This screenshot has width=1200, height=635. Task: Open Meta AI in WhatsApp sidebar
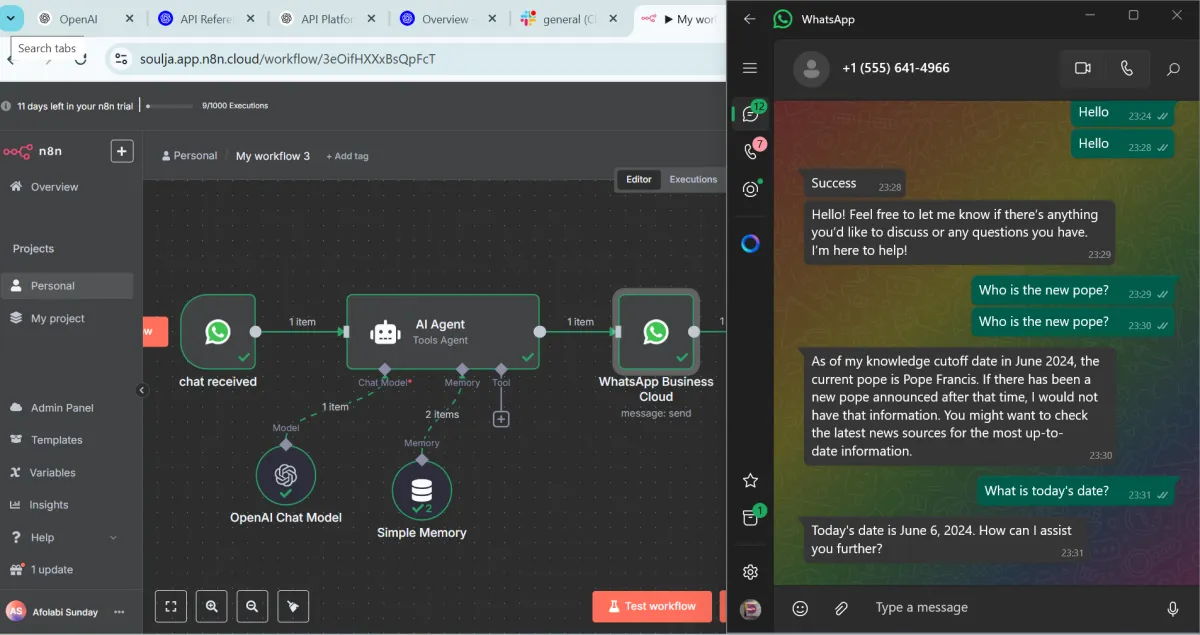(751, 243)
